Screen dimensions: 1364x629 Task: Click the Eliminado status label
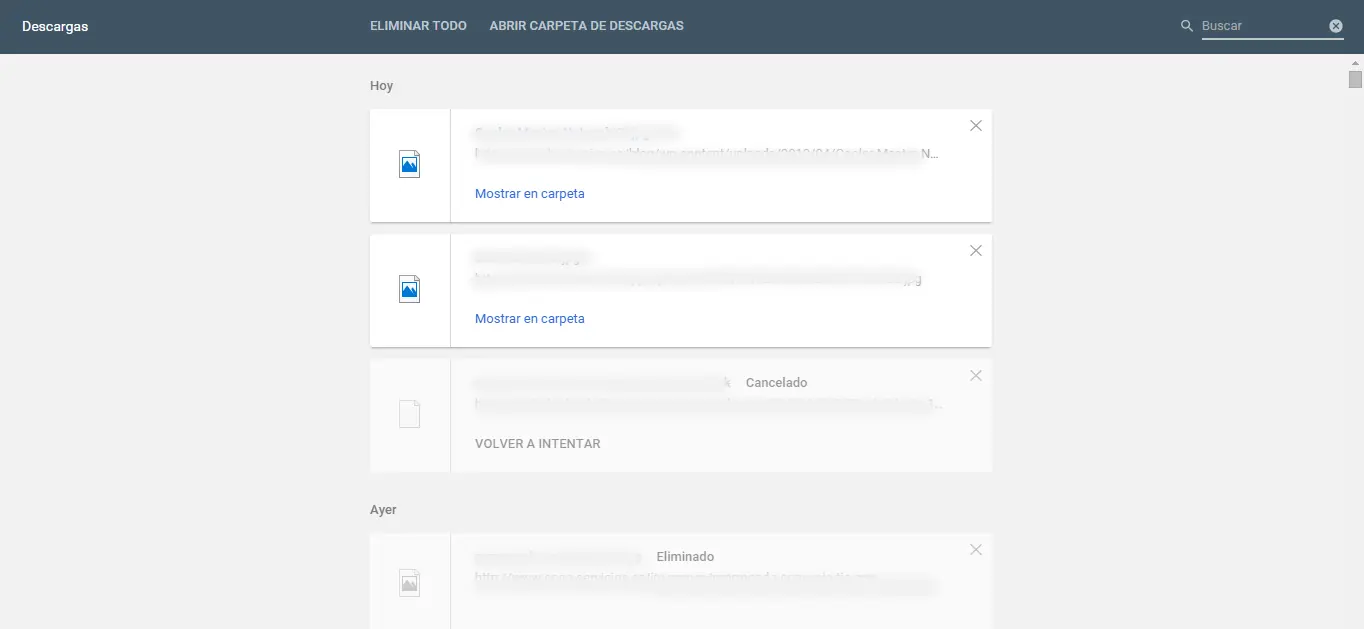click(x=685, y=557)
